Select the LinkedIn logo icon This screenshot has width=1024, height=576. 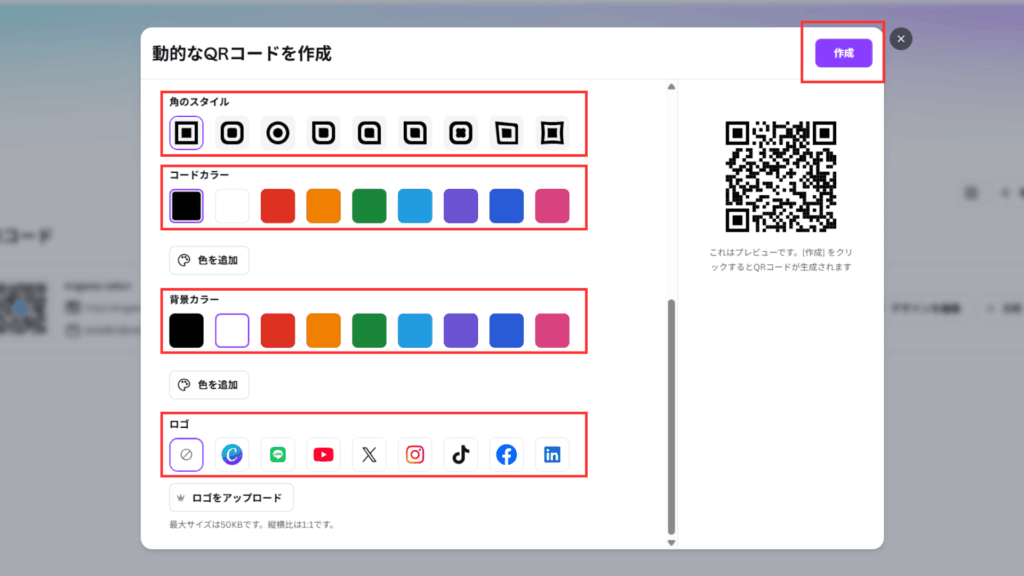pos(552,455)
